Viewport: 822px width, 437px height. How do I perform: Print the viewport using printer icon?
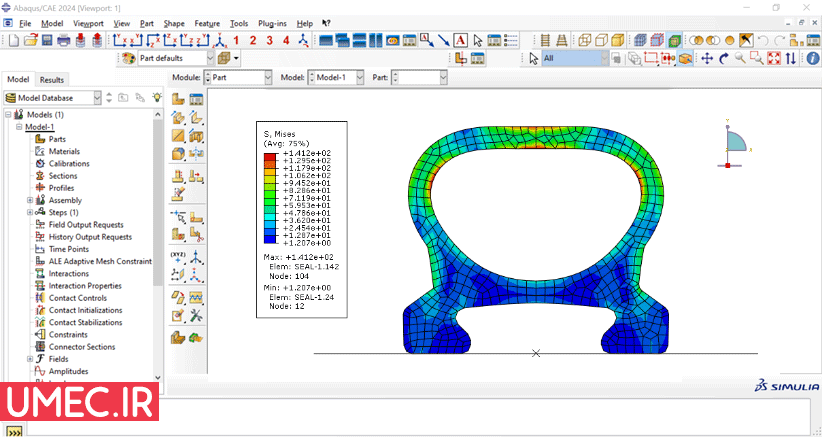[x=63, y=40]
